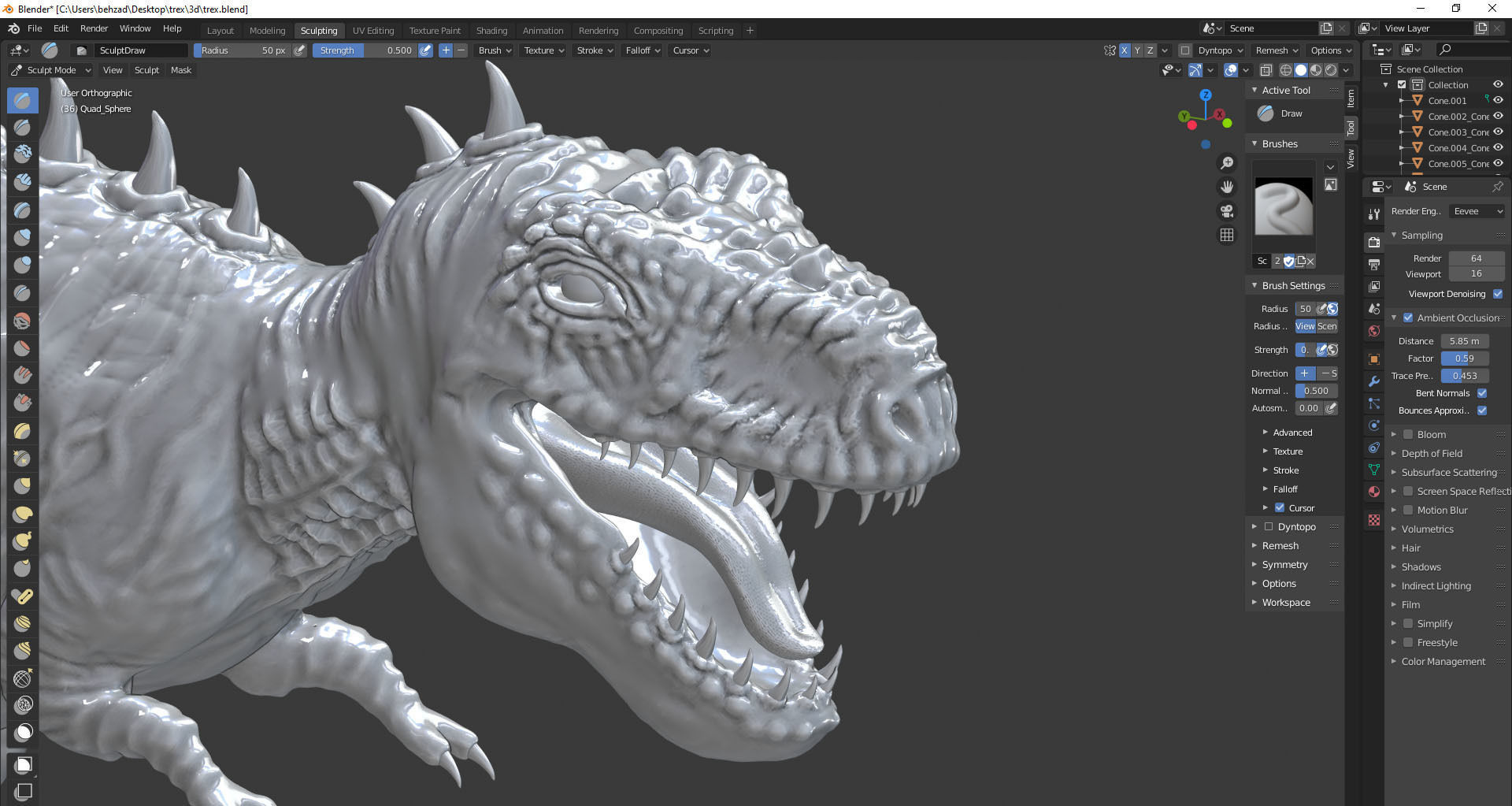This screenshot has width=1512, height=806.
Task: Toggle Viewport Denoising checkbox
Action: pos(1498,294)
